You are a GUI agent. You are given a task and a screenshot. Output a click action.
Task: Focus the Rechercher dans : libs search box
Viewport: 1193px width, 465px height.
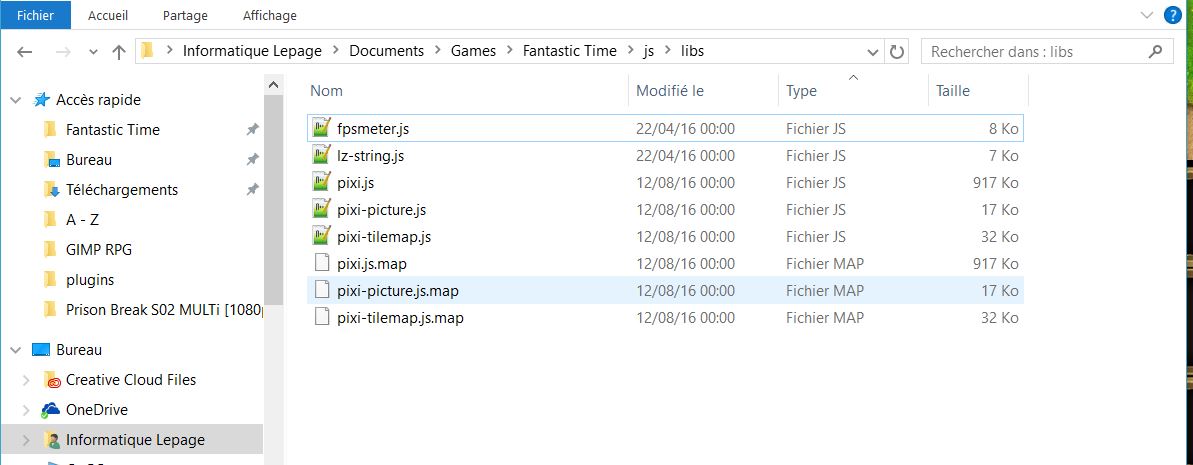tap(1035, 52)
